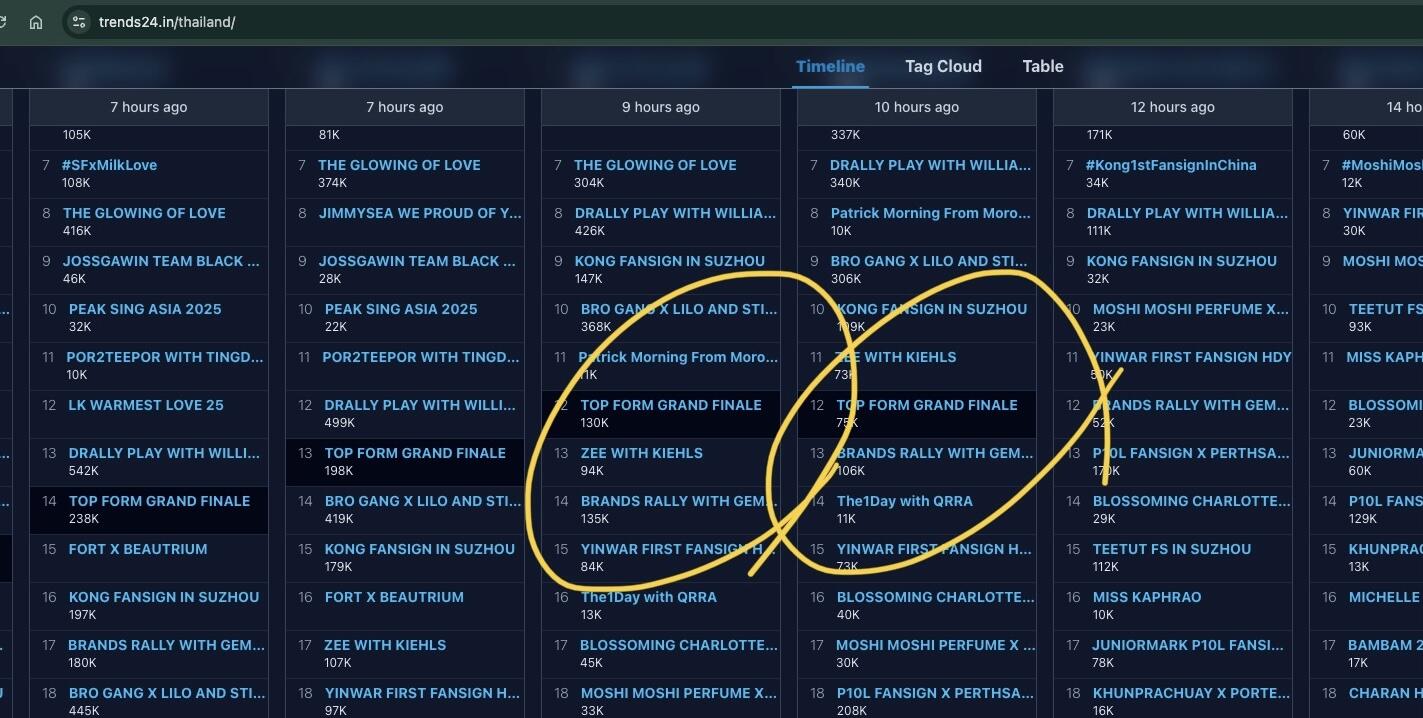
Task: Open JOSSGAWIN TEAM BLACK with 46K
Action: (x=163, y=261)
